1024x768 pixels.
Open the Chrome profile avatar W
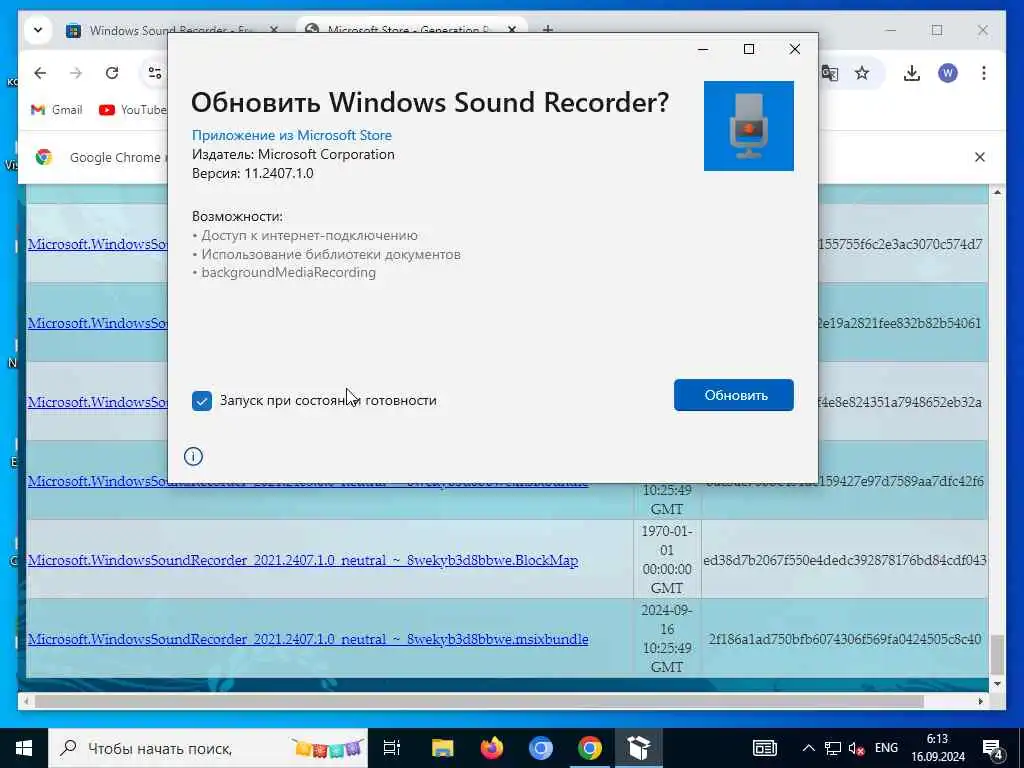948,73
